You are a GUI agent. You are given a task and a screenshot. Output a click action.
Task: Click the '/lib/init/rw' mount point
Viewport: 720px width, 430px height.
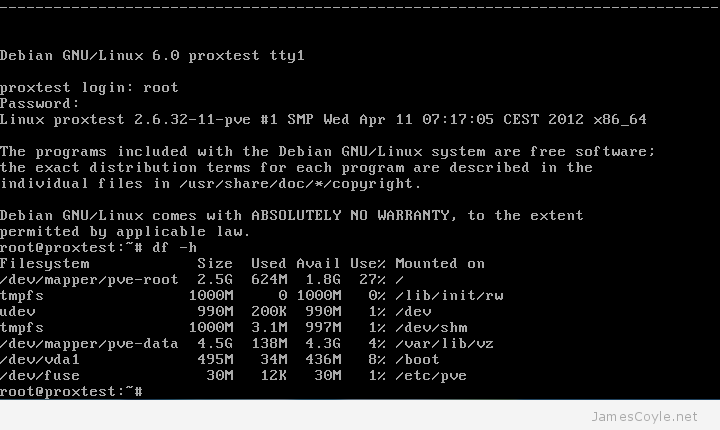coord(449,295)
